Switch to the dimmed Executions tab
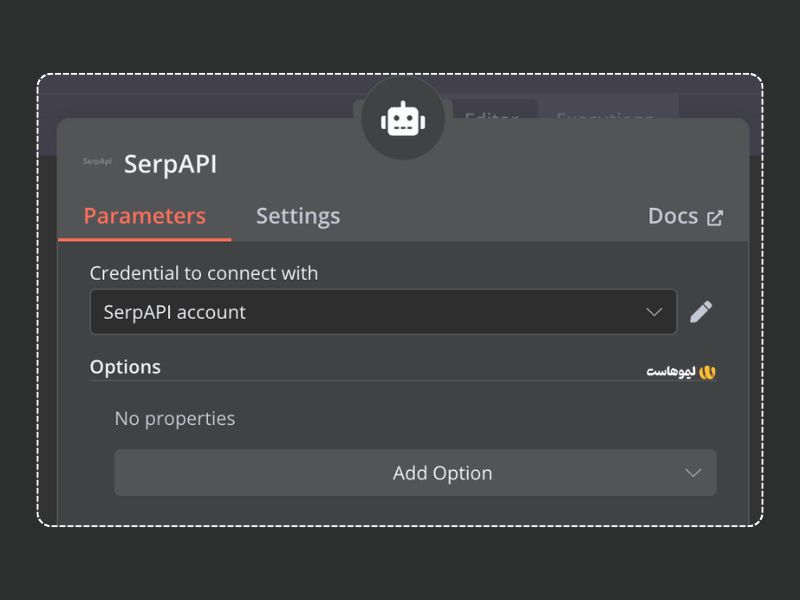This screenshot has height=600, width=800. (606, 111)
